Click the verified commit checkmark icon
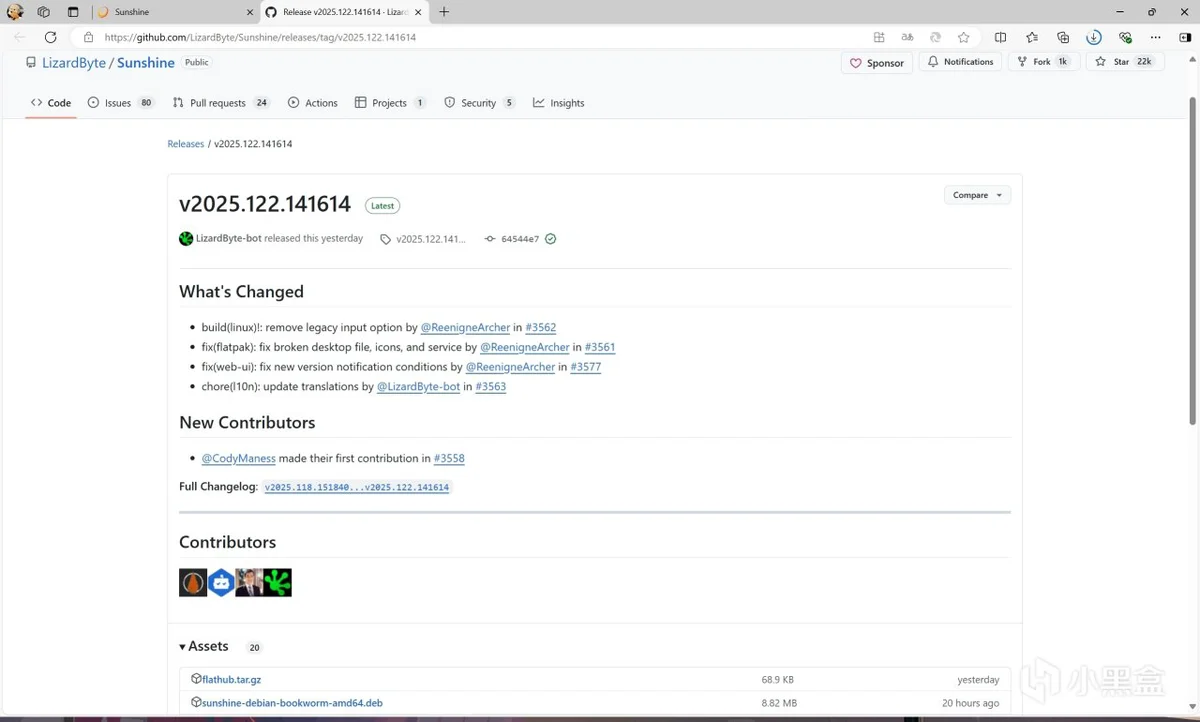Image resolution: width=1200 pixels, height=722 pixels. 551,239
